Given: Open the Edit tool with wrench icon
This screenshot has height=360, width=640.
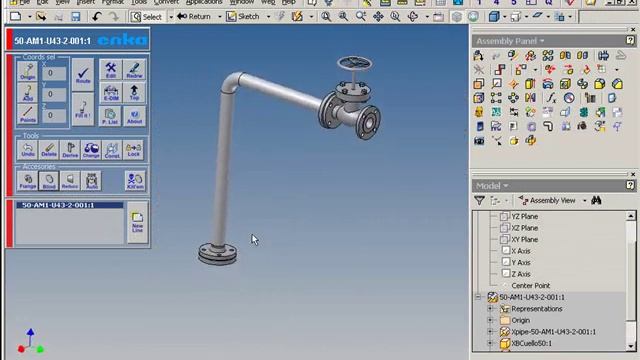Looking at the screenshot, I should click(111, 70).
